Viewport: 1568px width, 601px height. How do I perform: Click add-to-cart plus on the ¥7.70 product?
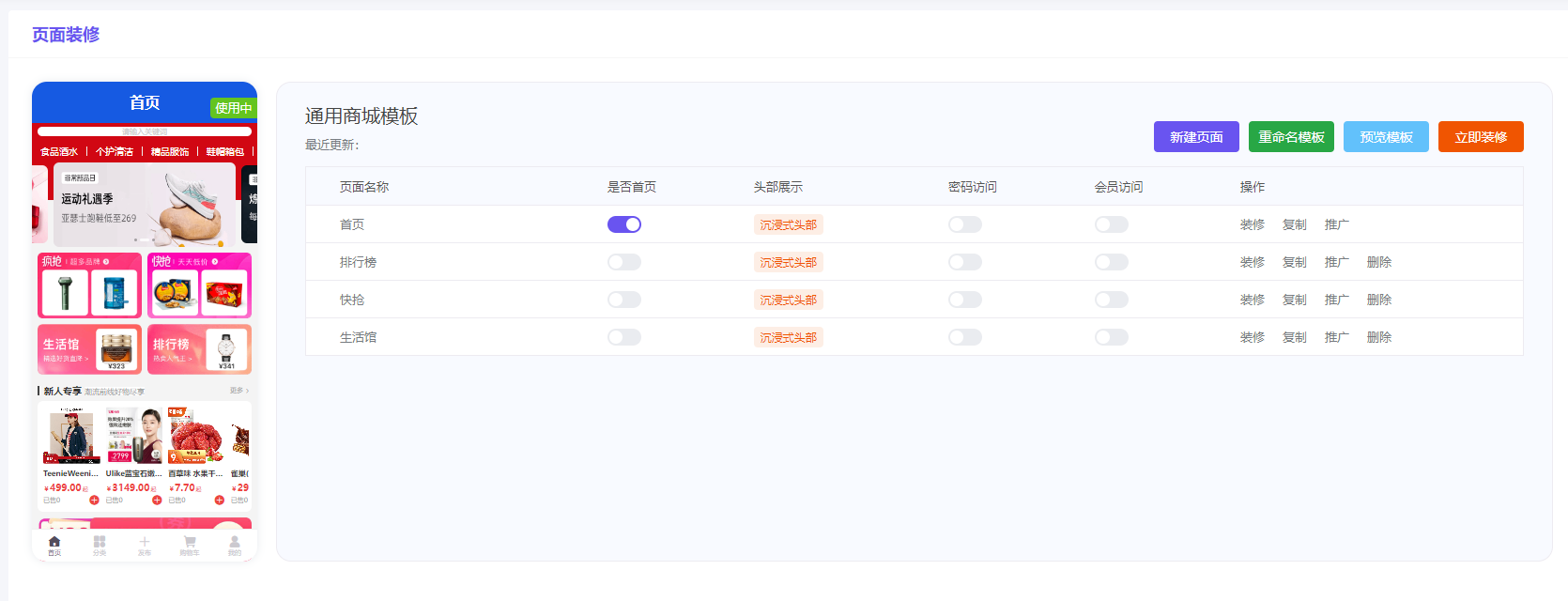220,501
